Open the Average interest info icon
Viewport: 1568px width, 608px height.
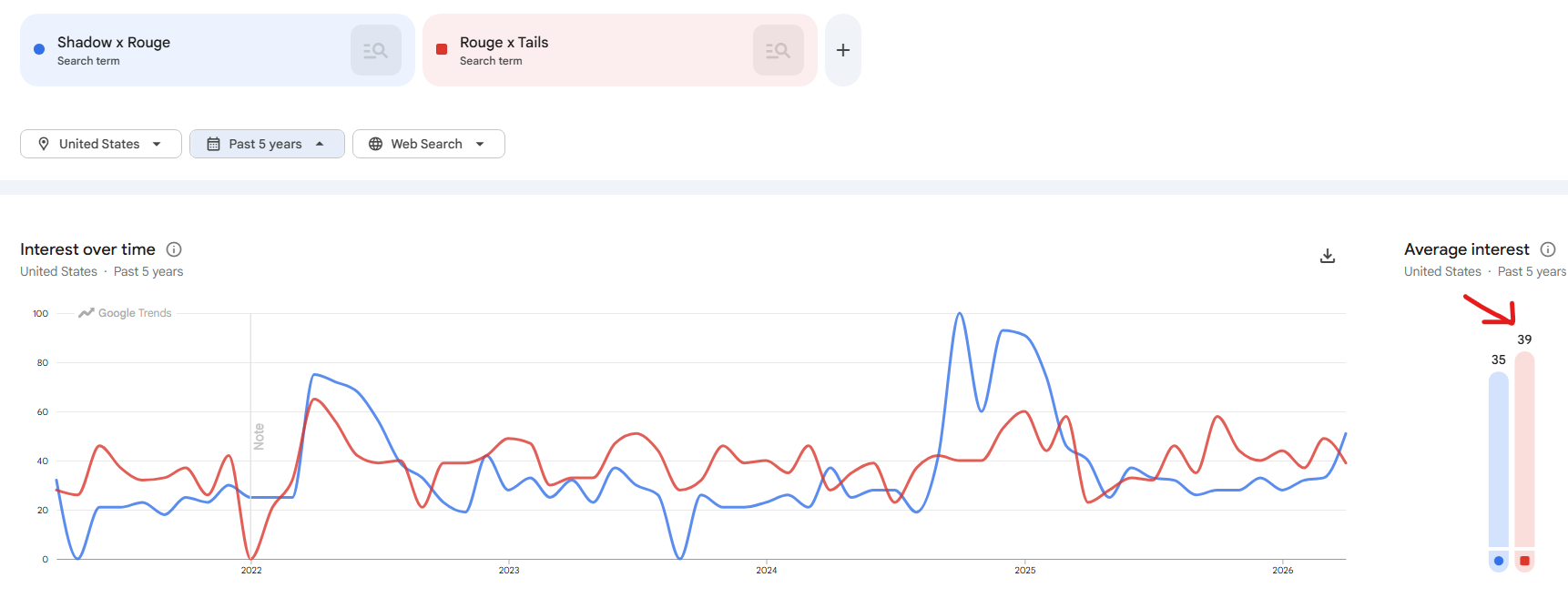coord(1548,249)
